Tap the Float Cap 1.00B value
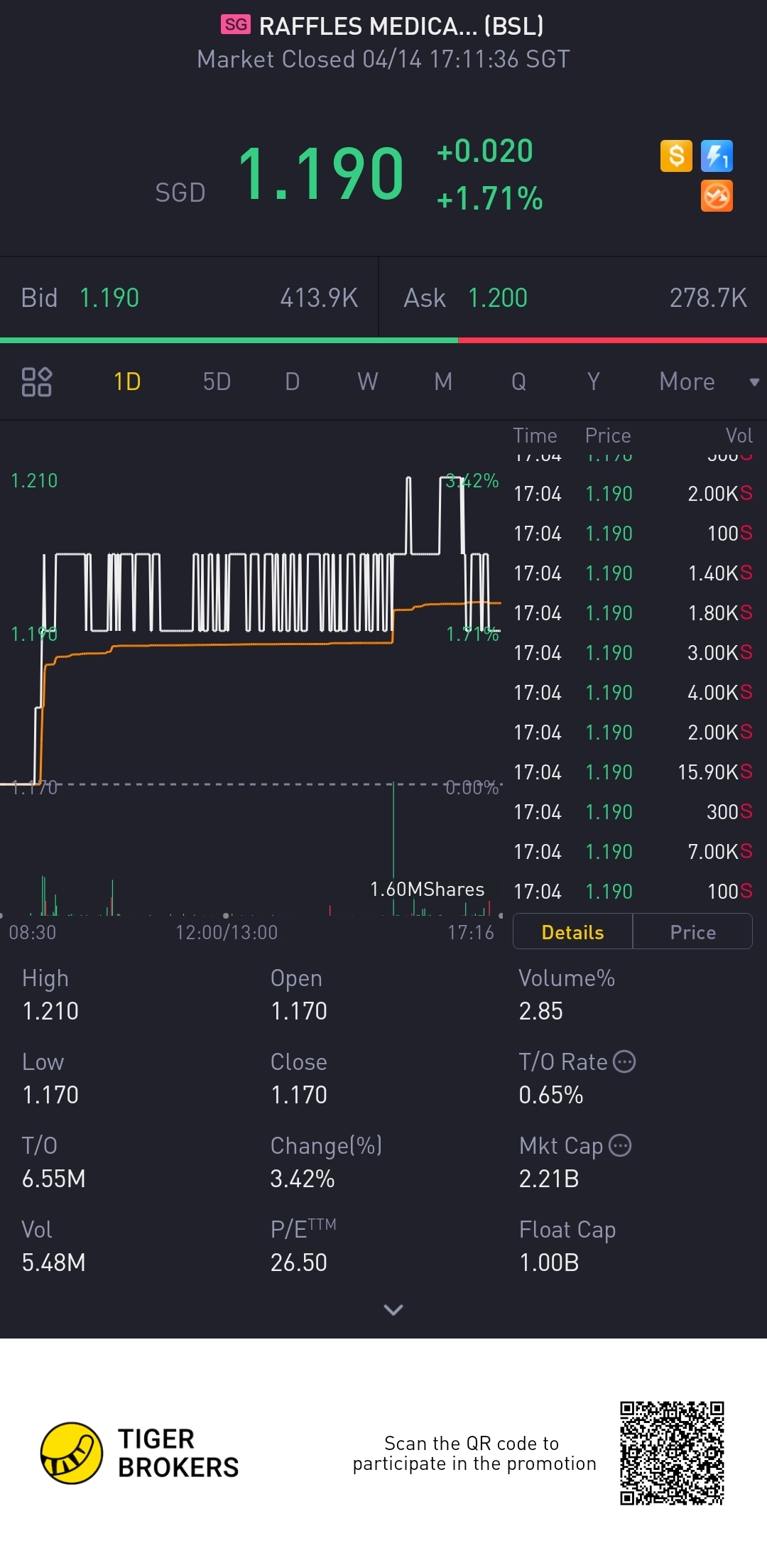The height and width of the screenshot is (1568, 767). 549,1262
